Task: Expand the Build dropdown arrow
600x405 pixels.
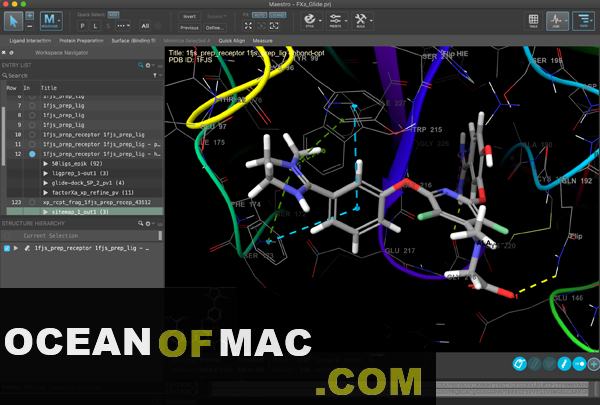Action: point(371,20)
